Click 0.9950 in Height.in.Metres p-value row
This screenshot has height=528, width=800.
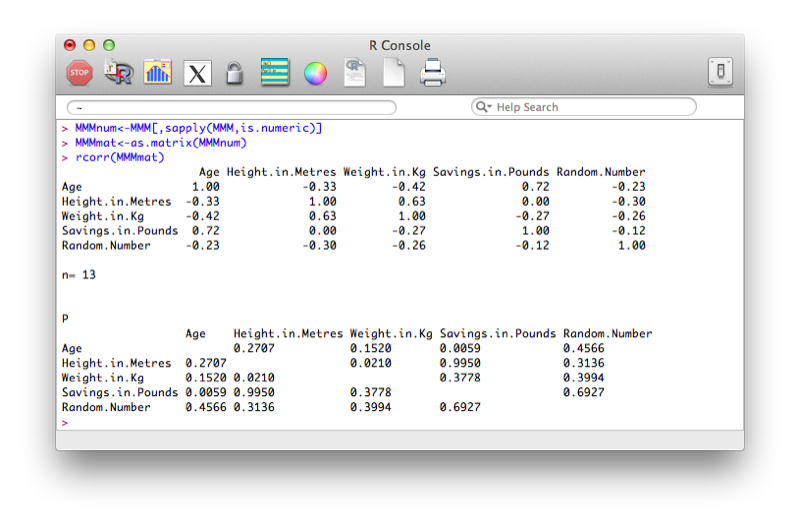pyautogui.click(x=460, y=363)
